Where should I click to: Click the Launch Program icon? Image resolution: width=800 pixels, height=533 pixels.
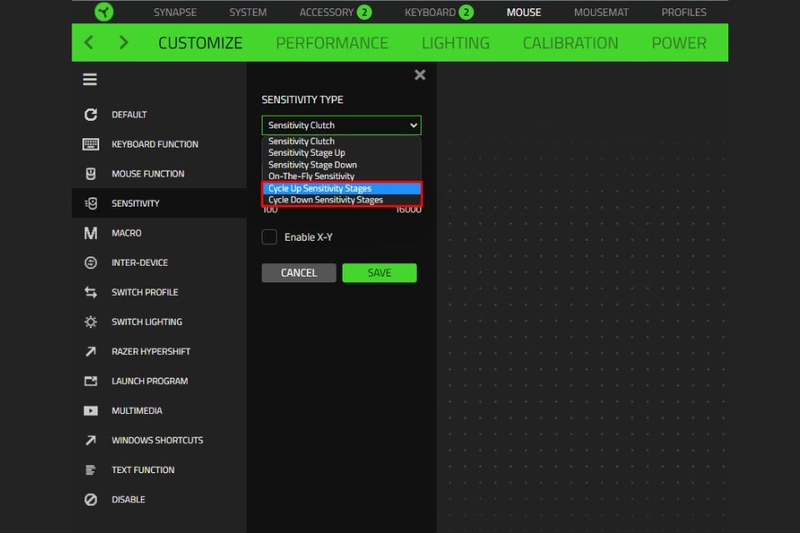[x=91, y=381]
